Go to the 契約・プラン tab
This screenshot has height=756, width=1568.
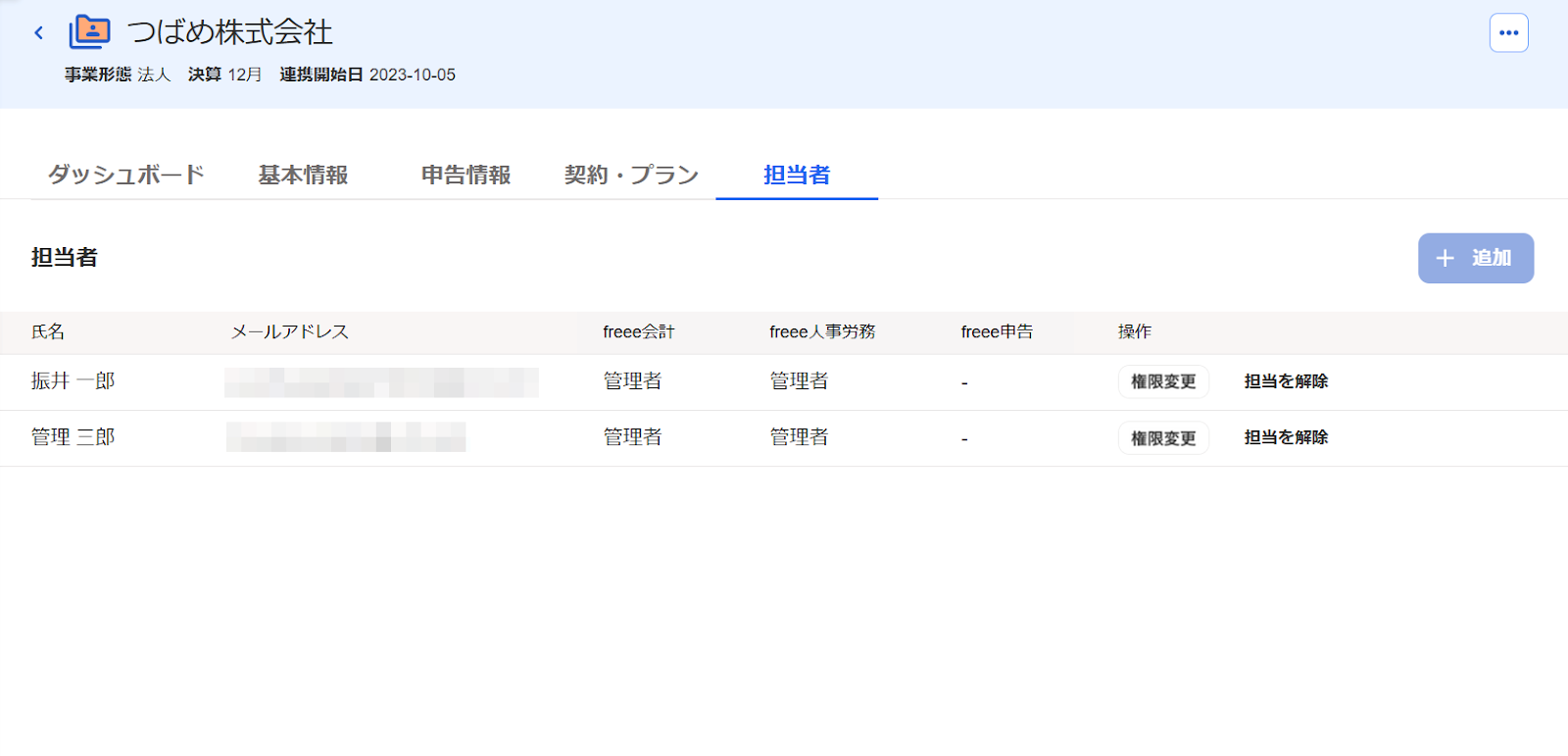[x=631, y=175]
